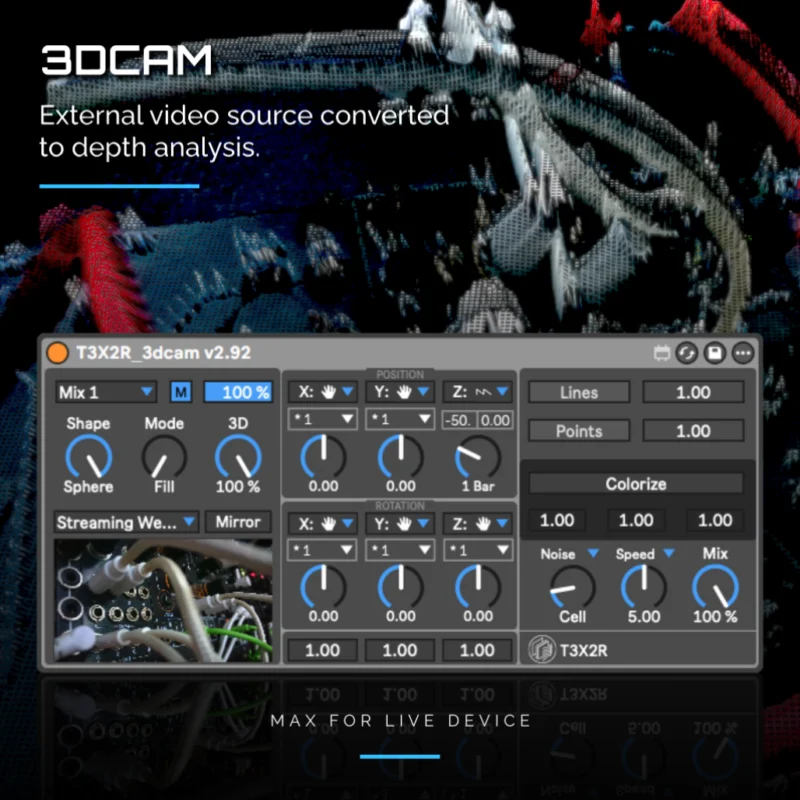Screen dimensions: 800x800
Task: Click the 100 % mix value field
Action: click(x=238, y=392)
